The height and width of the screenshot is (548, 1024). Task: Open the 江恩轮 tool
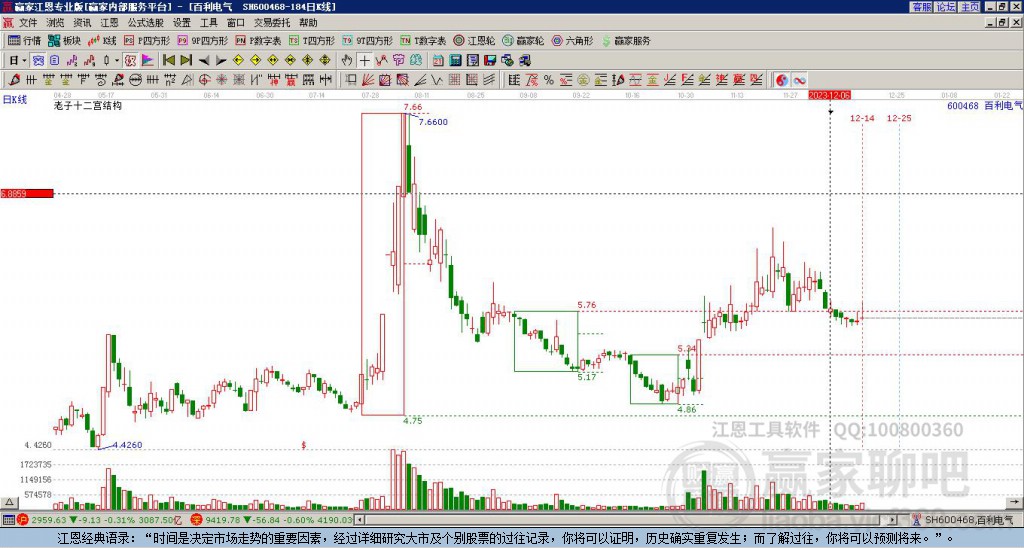(474, 40)
